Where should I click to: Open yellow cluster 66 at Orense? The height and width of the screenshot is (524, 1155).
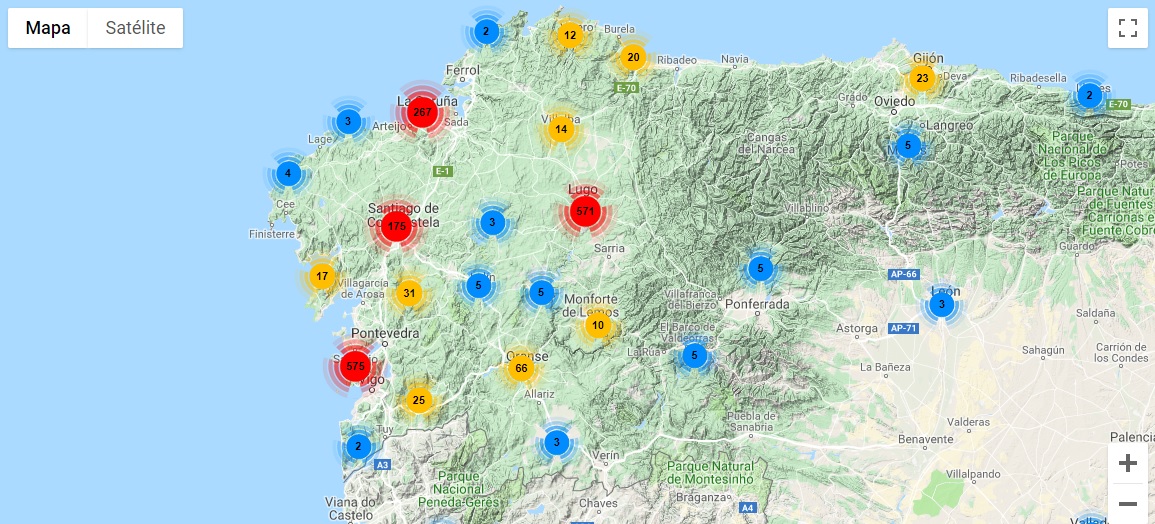[520, 369]
